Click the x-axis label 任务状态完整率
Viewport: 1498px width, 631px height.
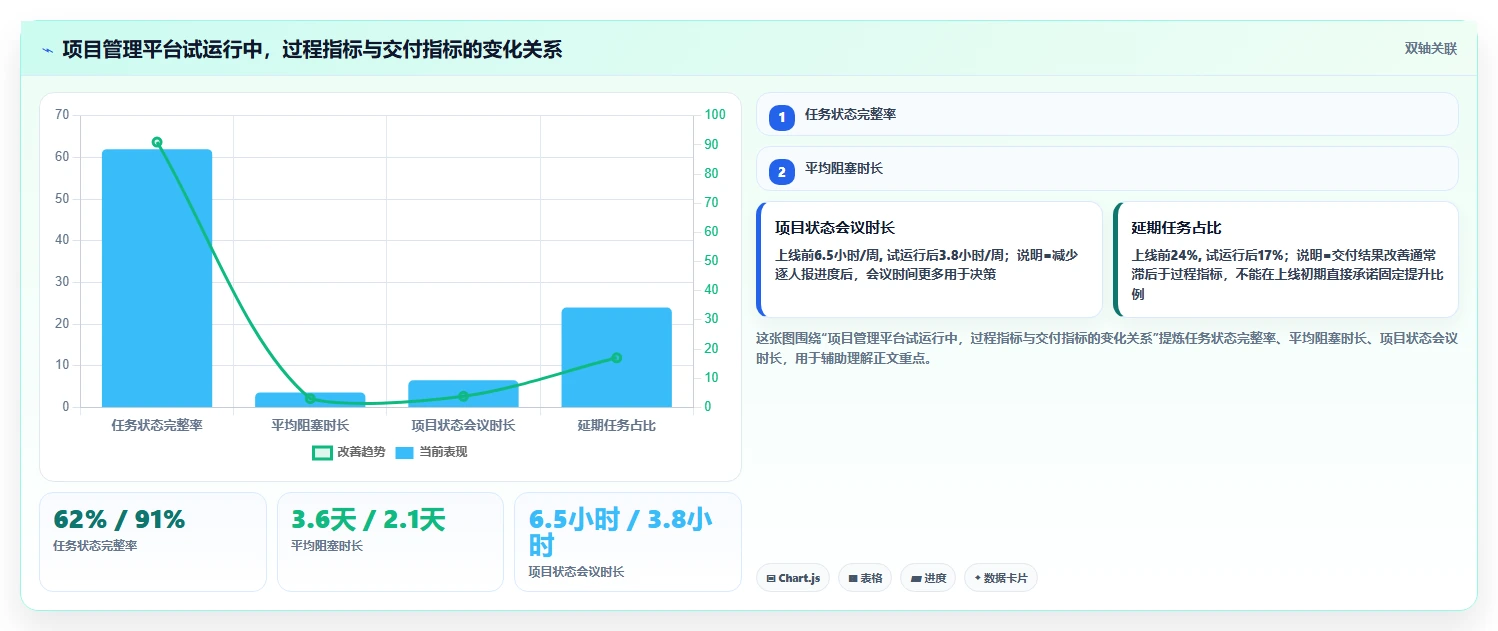157,425
